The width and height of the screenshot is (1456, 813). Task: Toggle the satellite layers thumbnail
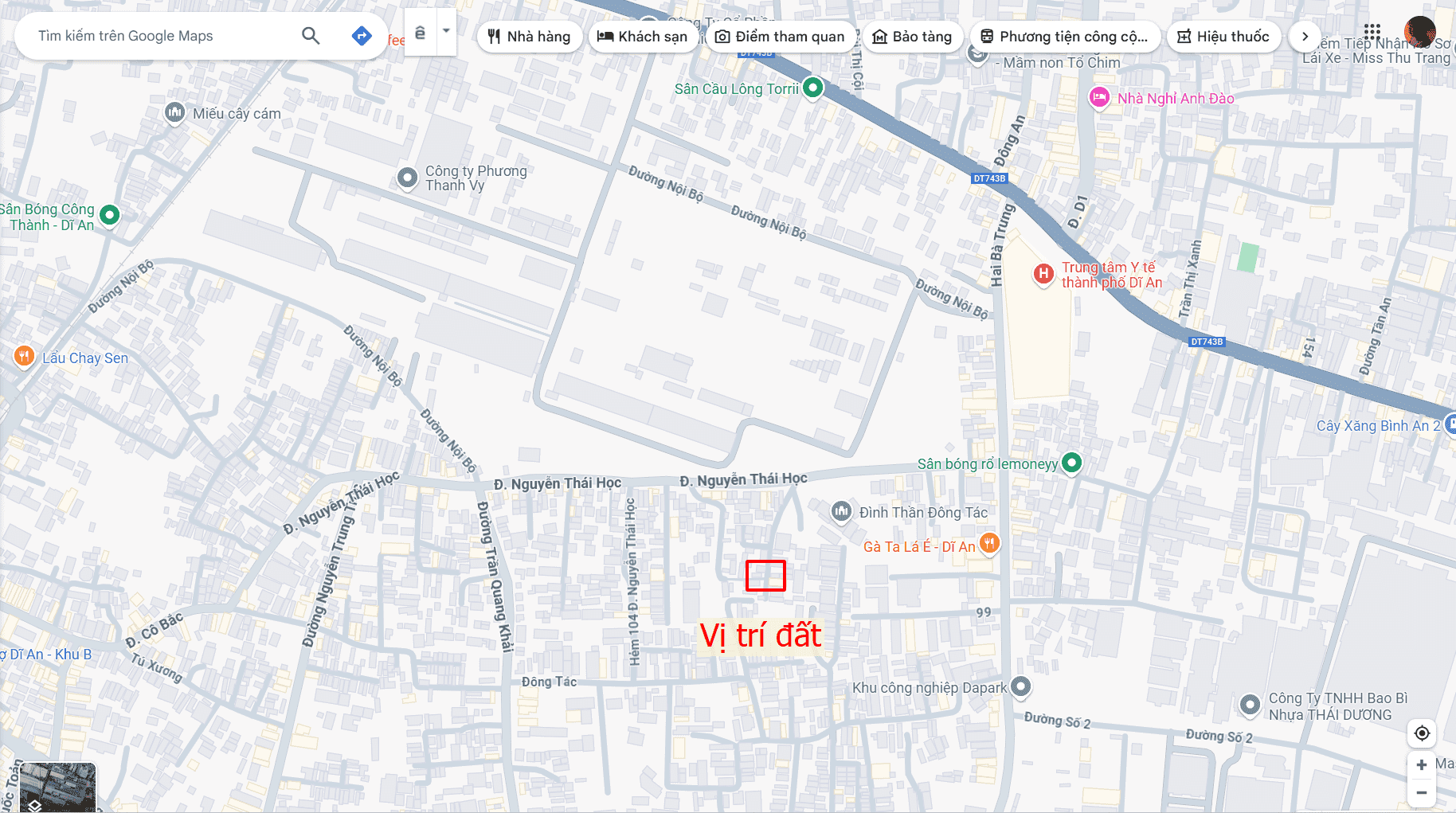pos(57,788)
